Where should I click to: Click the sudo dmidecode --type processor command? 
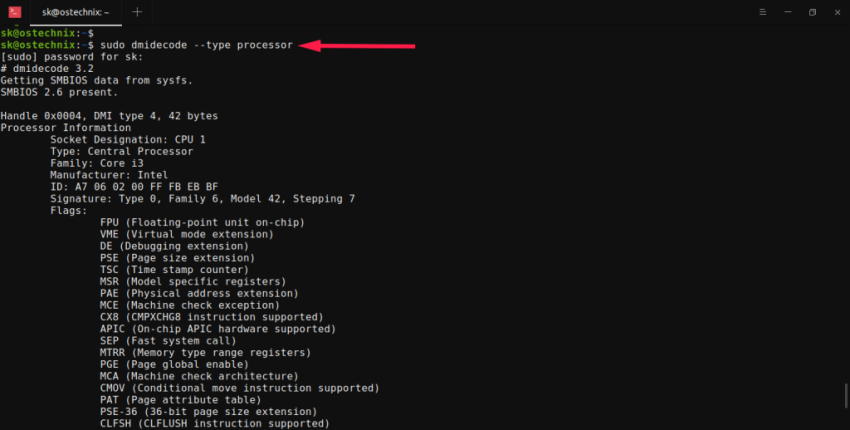(x=196, y=45)
